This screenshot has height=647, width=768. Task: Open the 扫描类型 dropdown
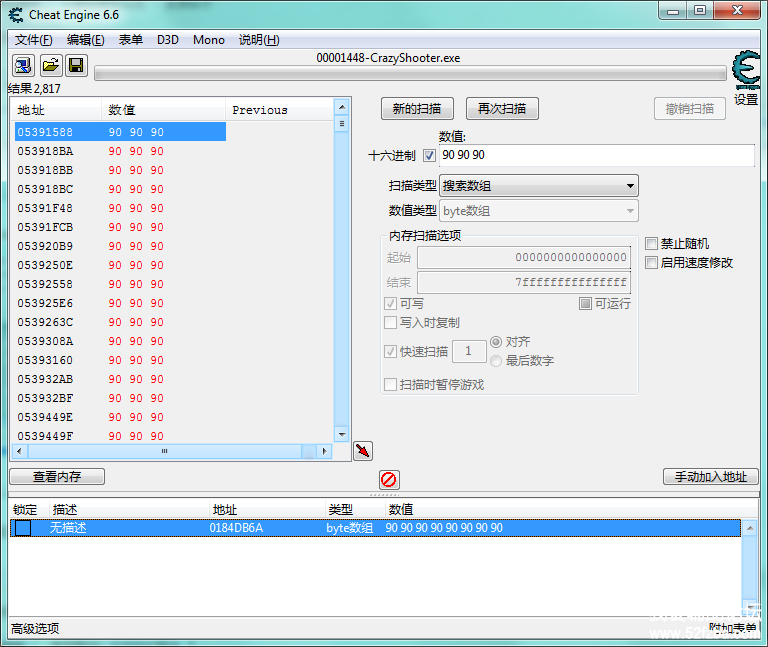(x=539, y=186)
